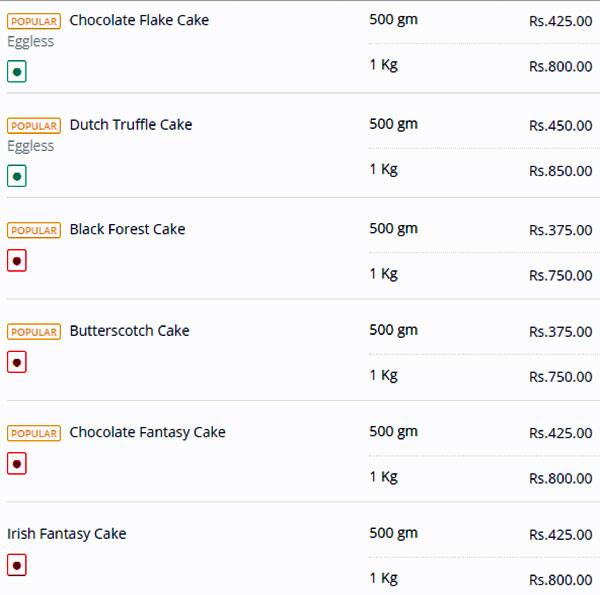Click the Popular badge beside Chocolate Flake Cake

[x=34, y=21]
